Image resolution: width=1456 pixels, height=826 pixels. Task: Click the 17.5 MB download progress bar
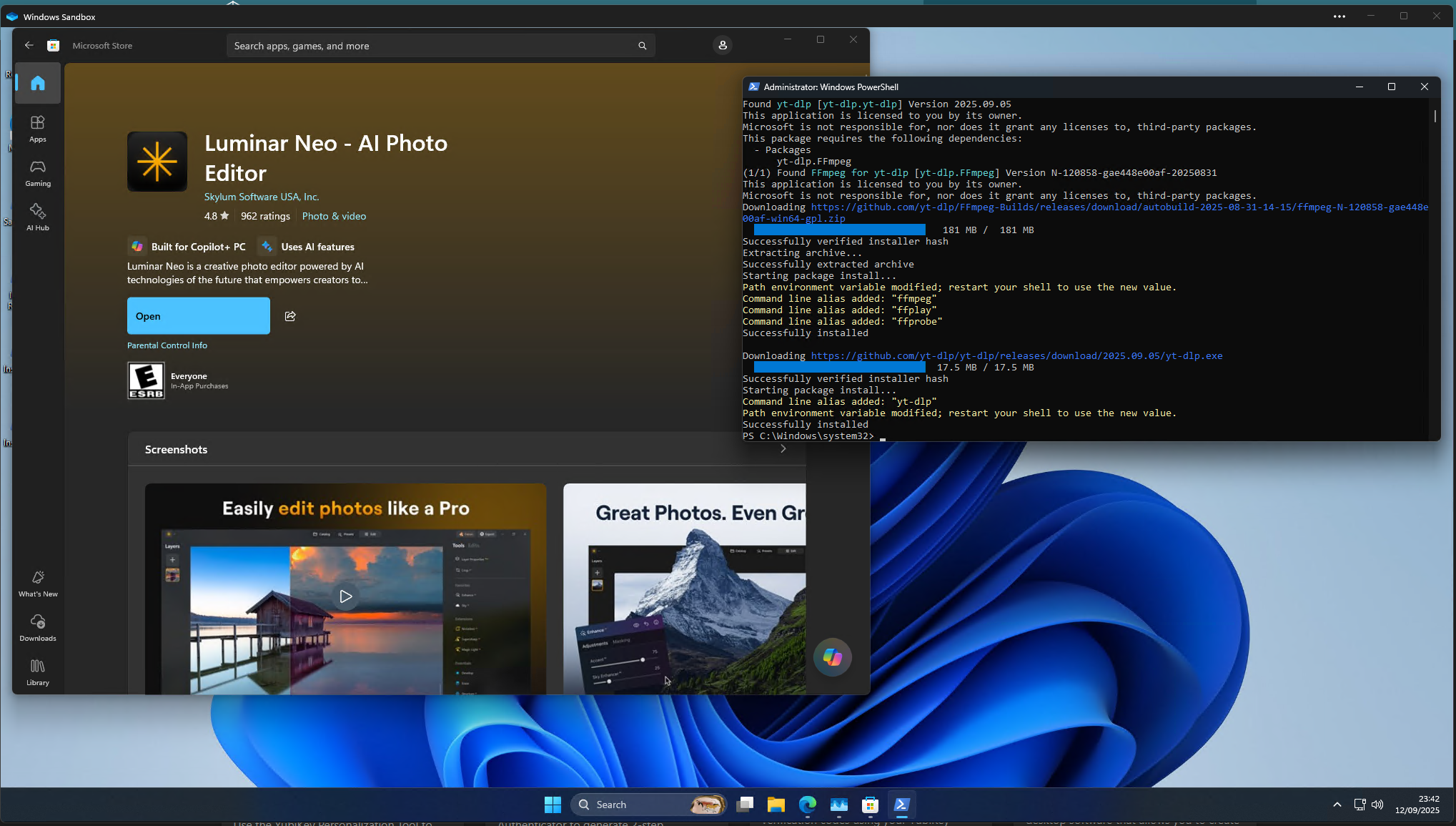pos(839,367)
